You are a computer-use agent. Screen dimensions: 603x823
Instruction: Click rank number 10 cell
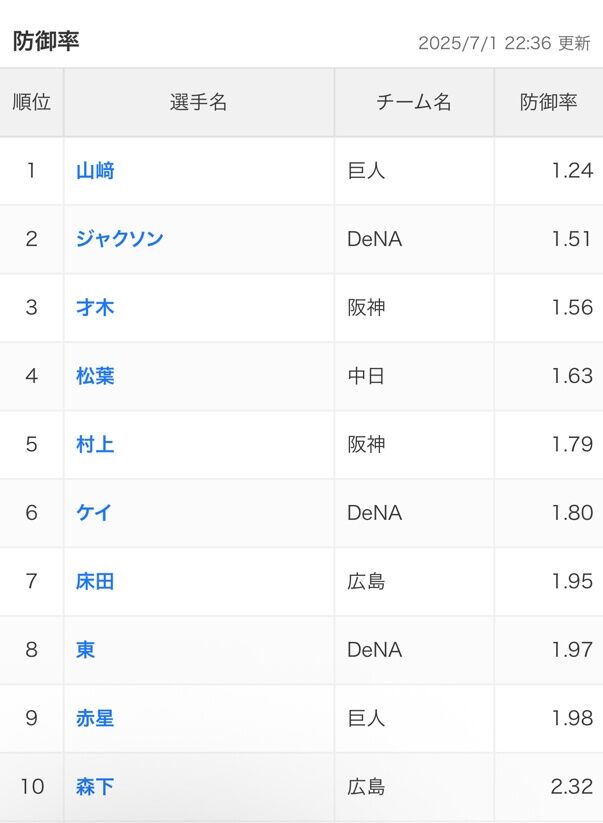click(32, 787)
